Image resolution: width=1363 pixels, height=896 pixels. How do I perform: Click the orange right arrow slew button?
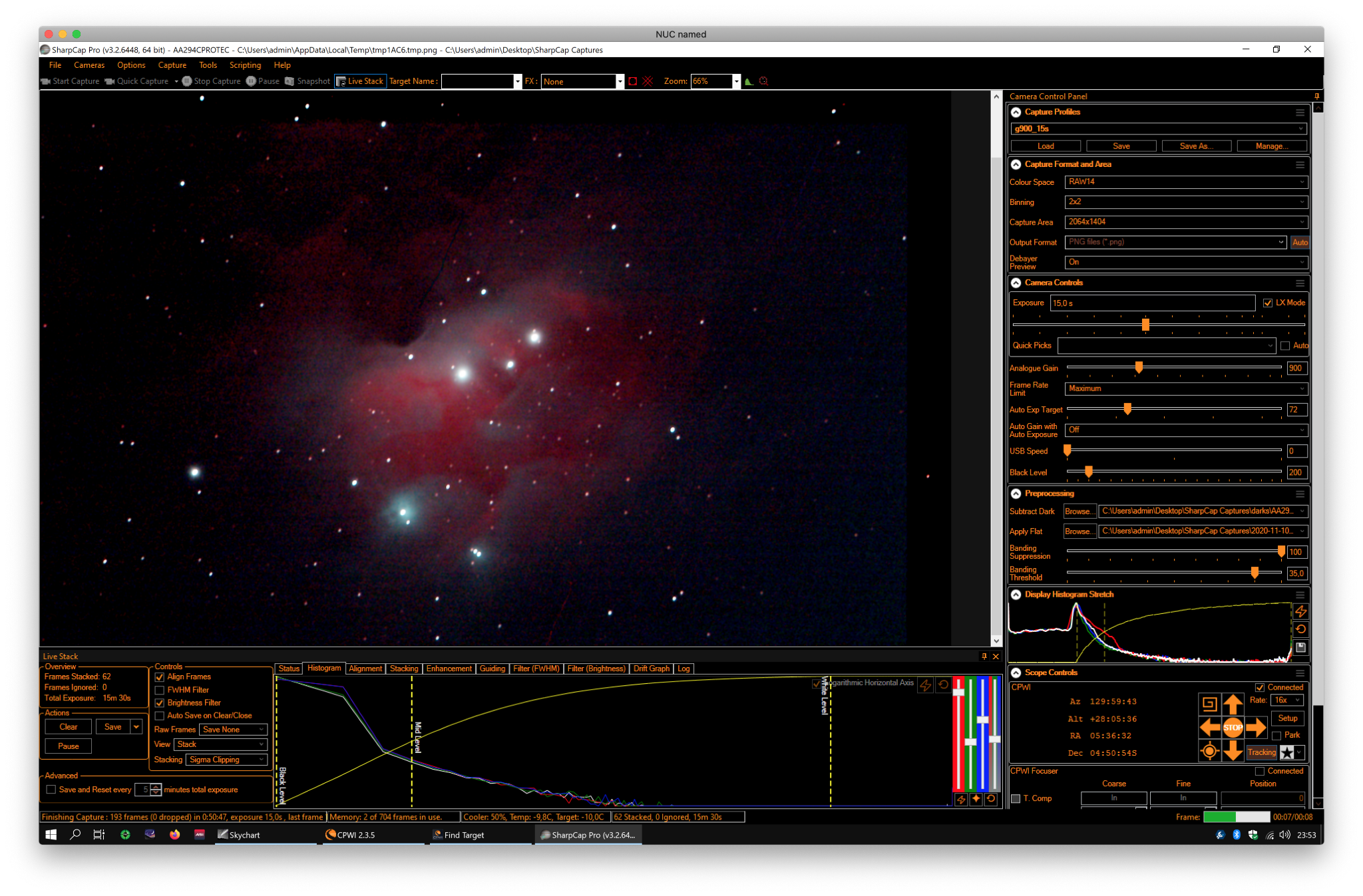(x=1256, y=727)
